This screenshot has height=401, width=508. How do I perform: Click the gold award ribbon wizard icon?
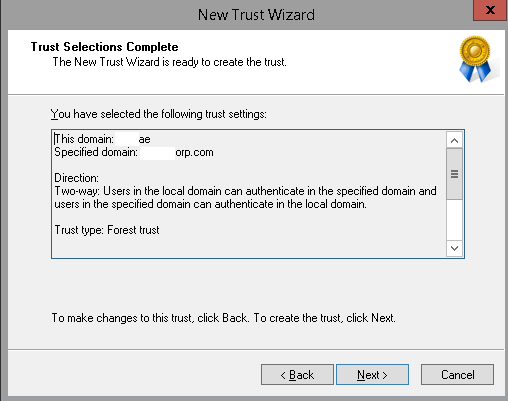click(476, 59)
